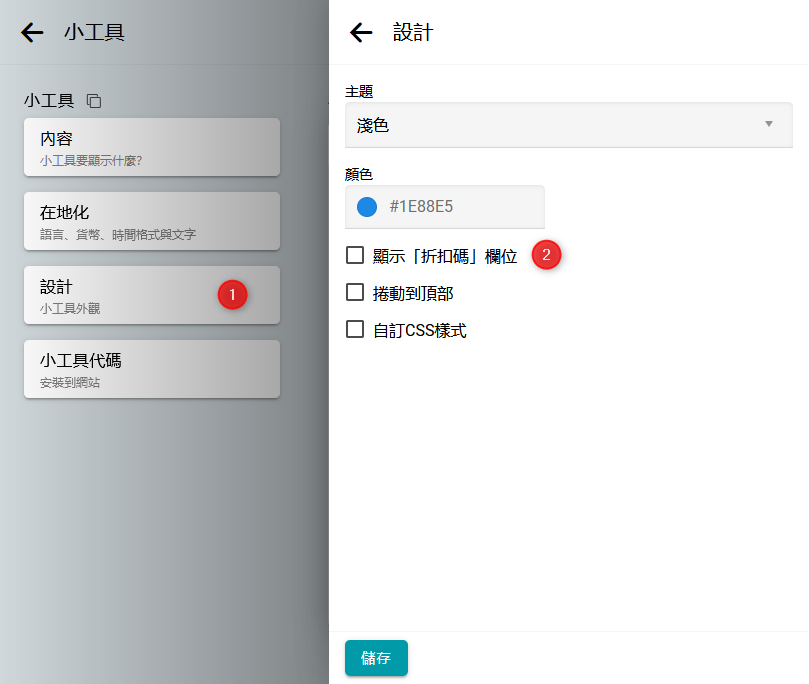Select the 在地化 settings card

coord(151,221)
